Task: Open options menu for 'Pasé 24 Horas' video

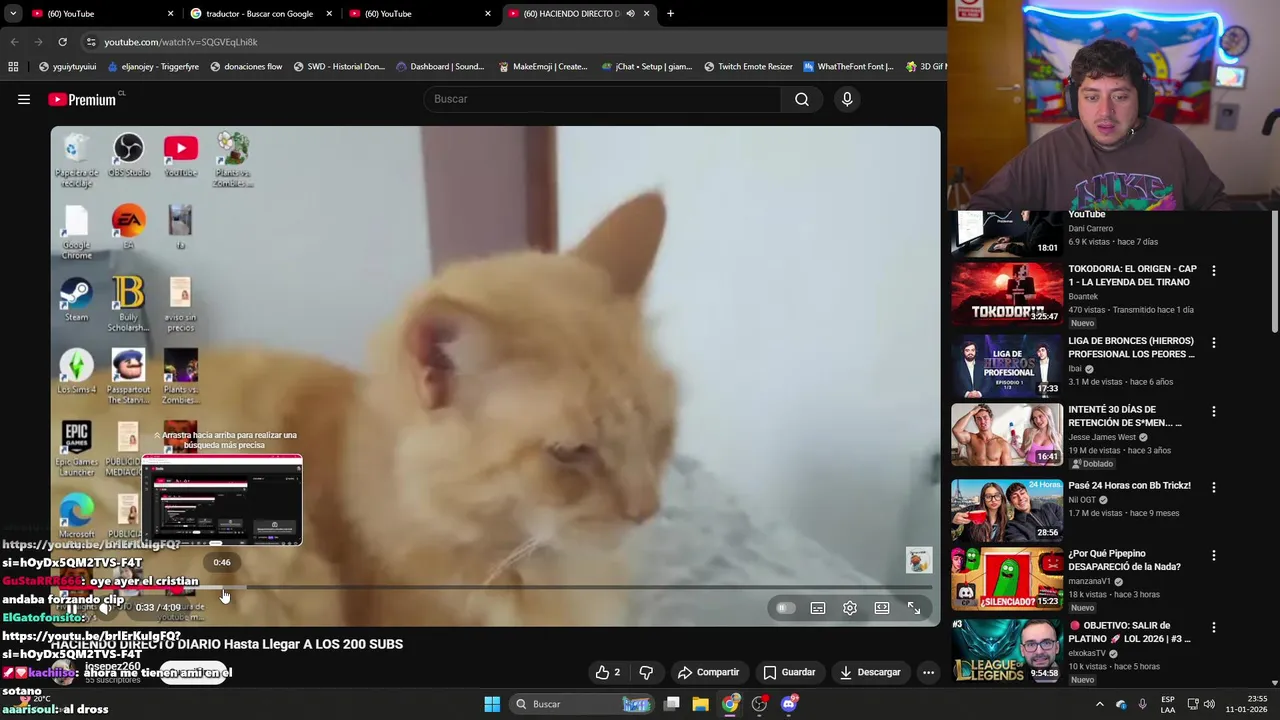Action: [x=1214, y=487]
